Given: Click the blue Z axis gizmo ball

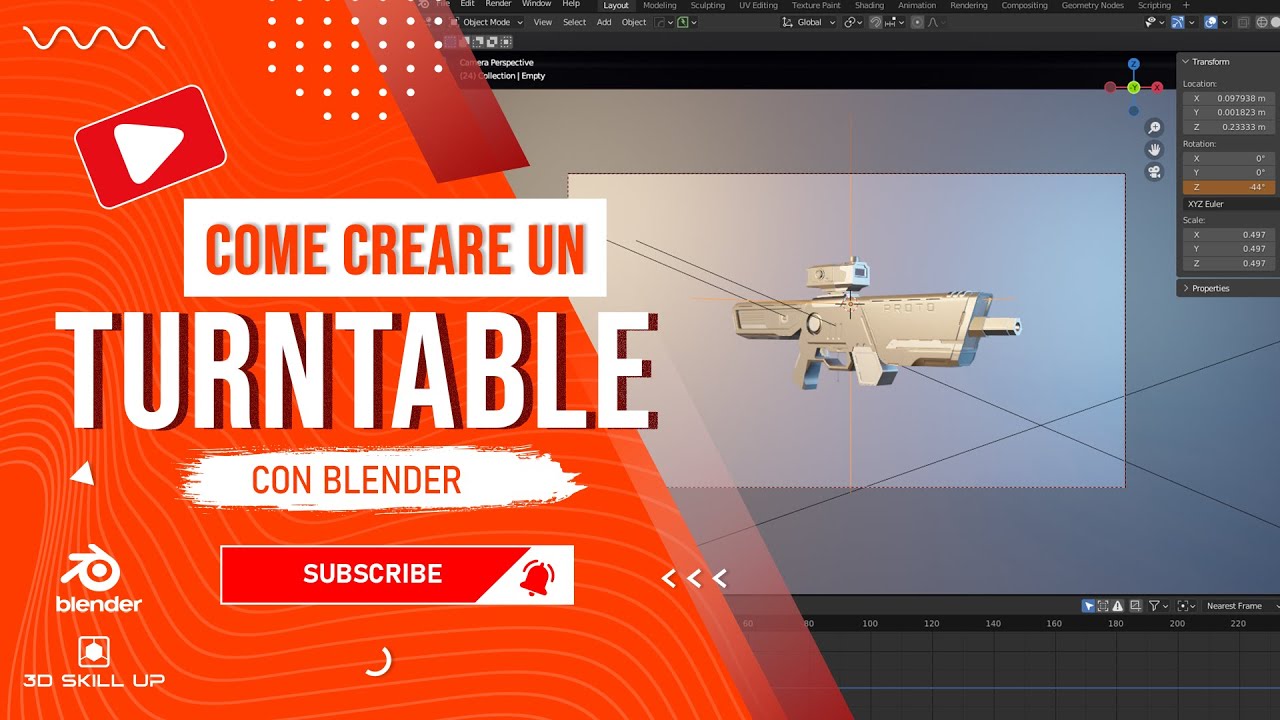Looking at the screenshot, I should coord(1133,64).
